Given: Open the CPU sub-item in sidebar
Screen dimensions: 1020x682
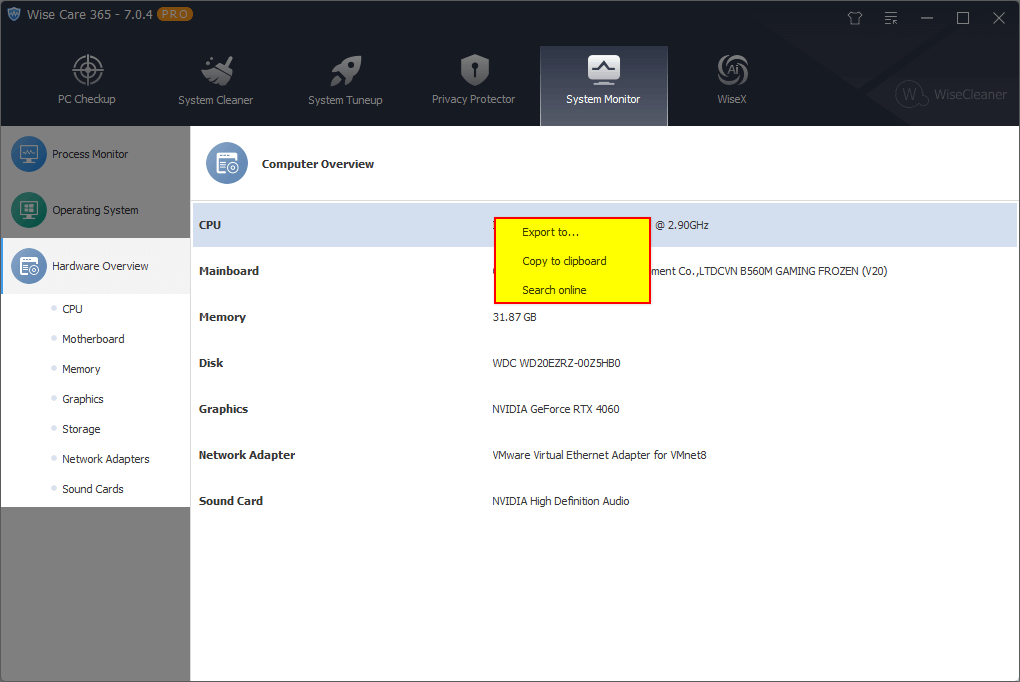Looking at the screenshot, I should [72, 309].
